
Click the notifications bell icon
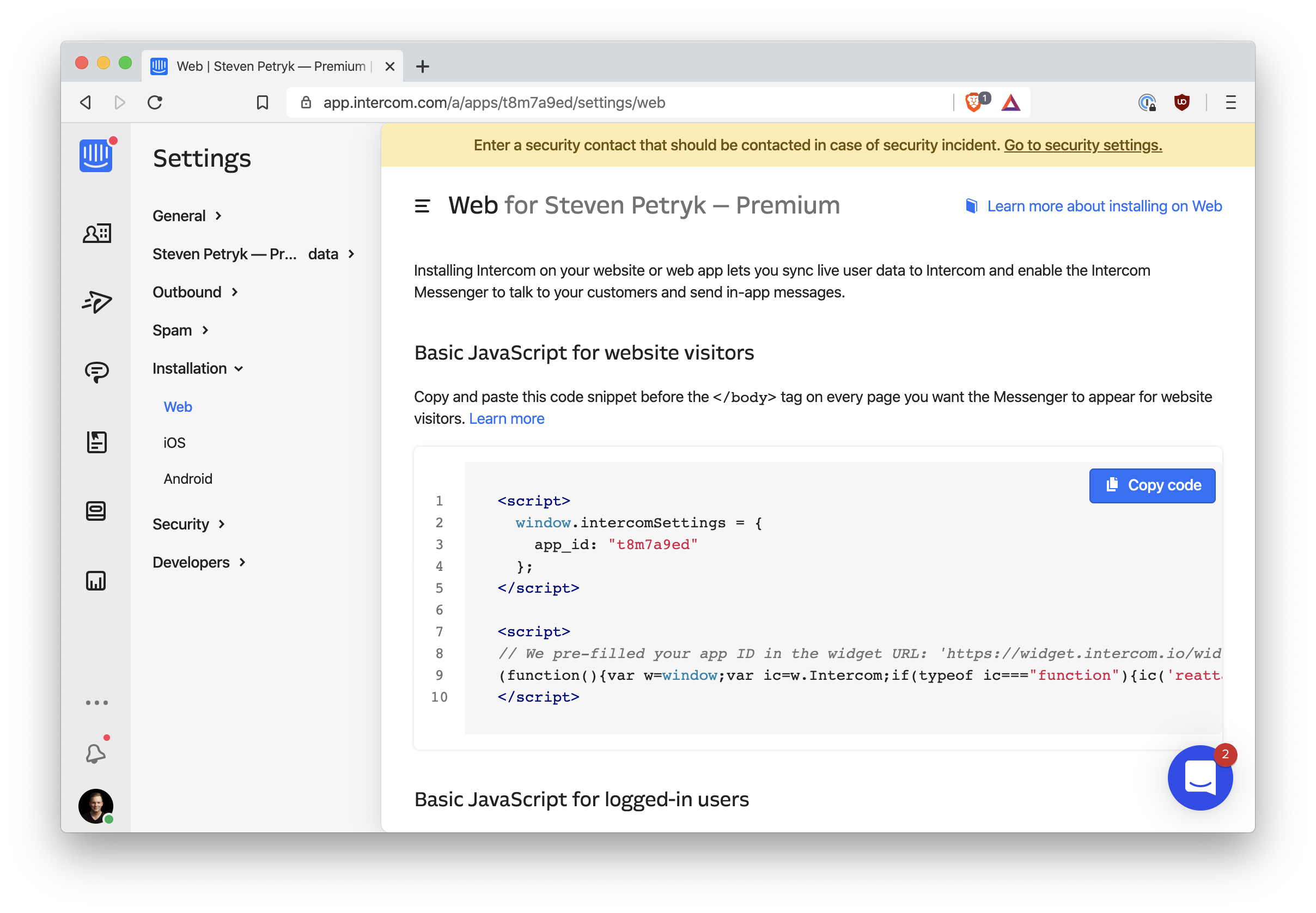pos(95,753)
